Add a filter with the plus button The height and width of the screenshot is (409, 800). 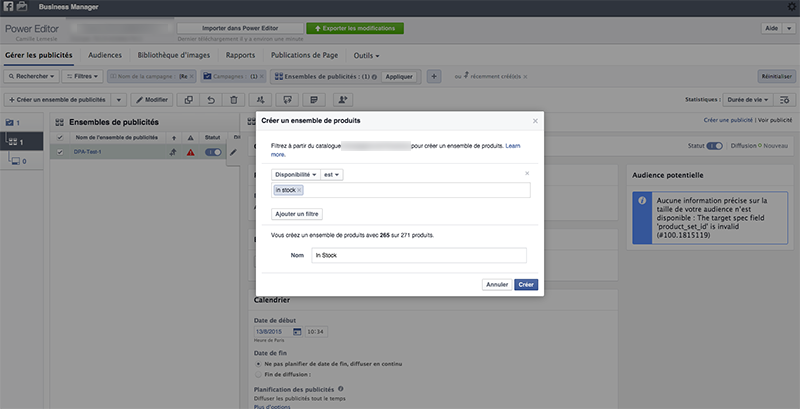pyautogui.click(x=434, y=76)
